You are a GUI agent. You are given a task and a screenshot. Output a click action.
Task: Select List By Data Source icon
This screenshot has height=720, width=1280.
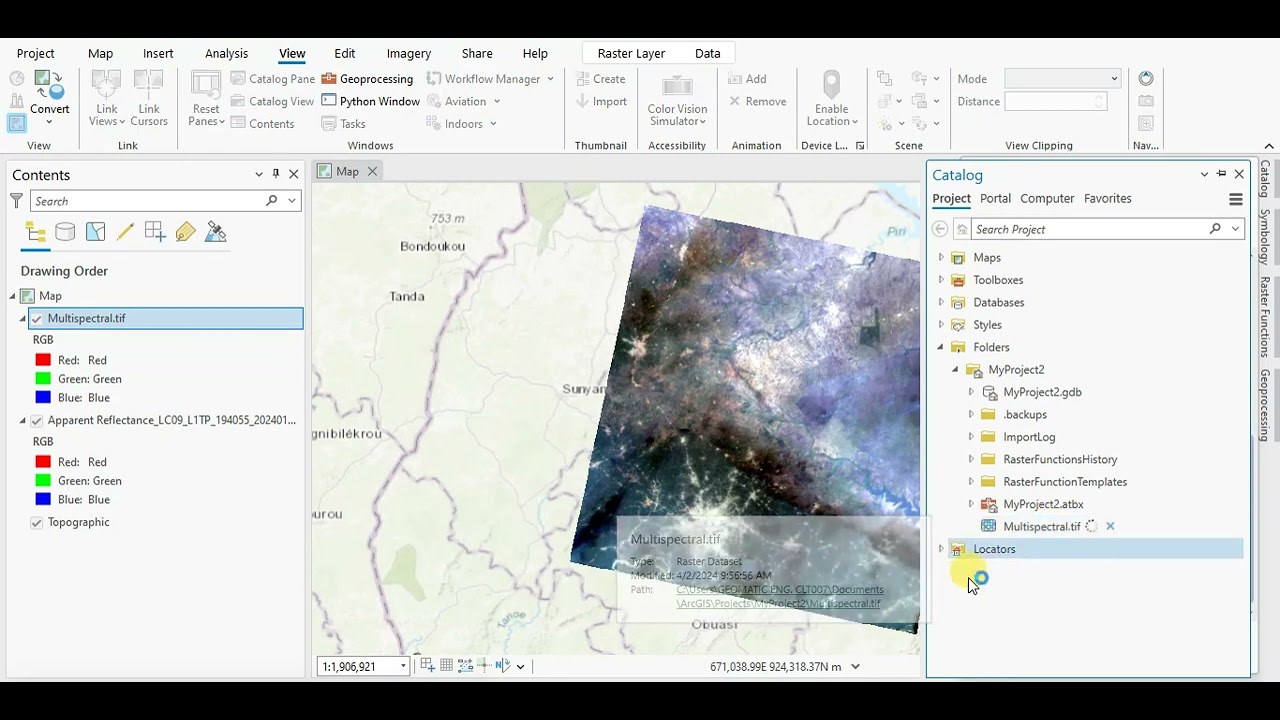coord(65,232)
